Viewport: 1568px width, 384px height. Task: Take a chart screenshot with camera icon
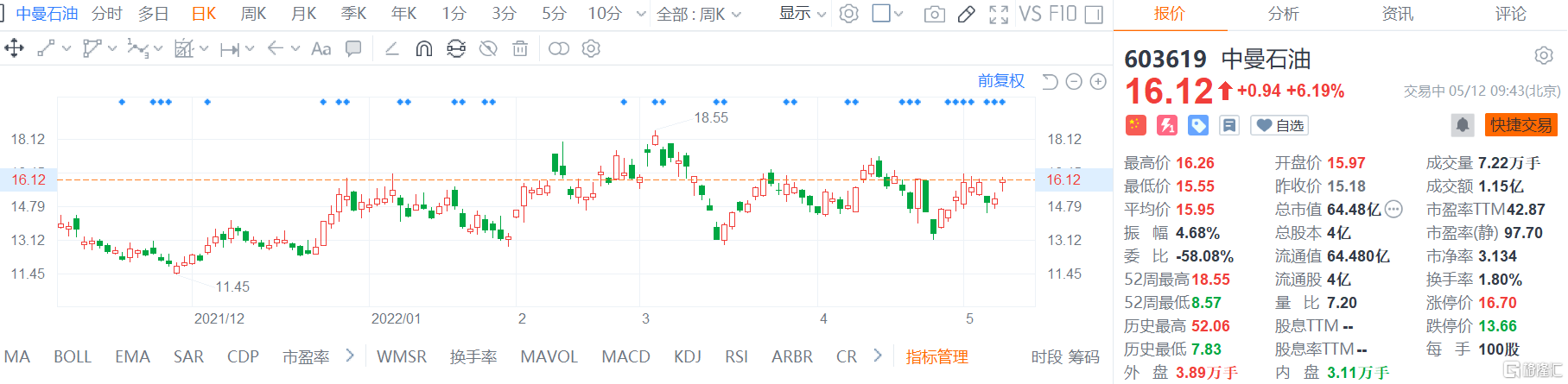935,15
